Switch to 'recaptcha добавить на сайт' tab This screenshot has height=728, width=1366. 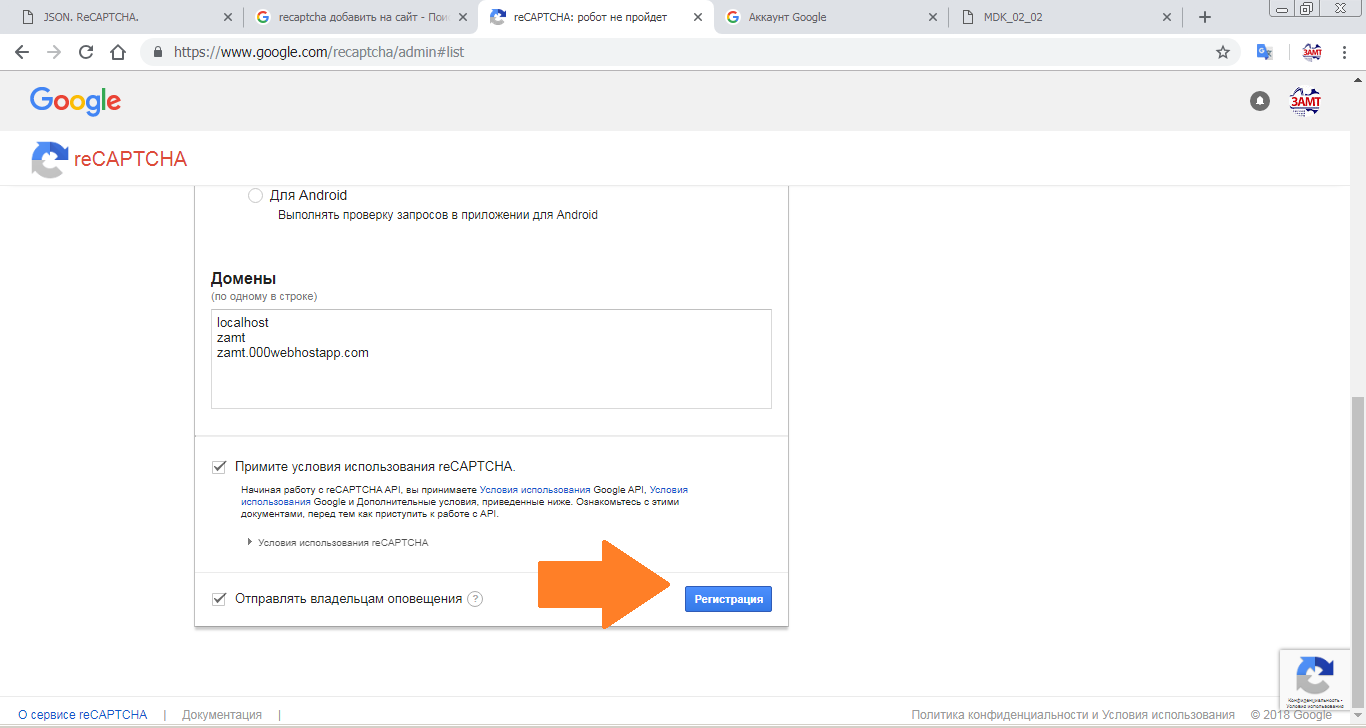(x=361, y=17)
